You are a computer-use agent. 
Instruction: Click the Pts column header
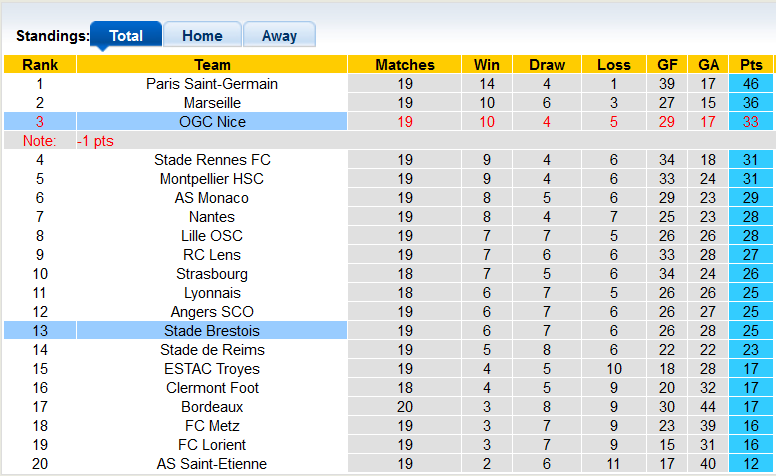tap(751, 65)
